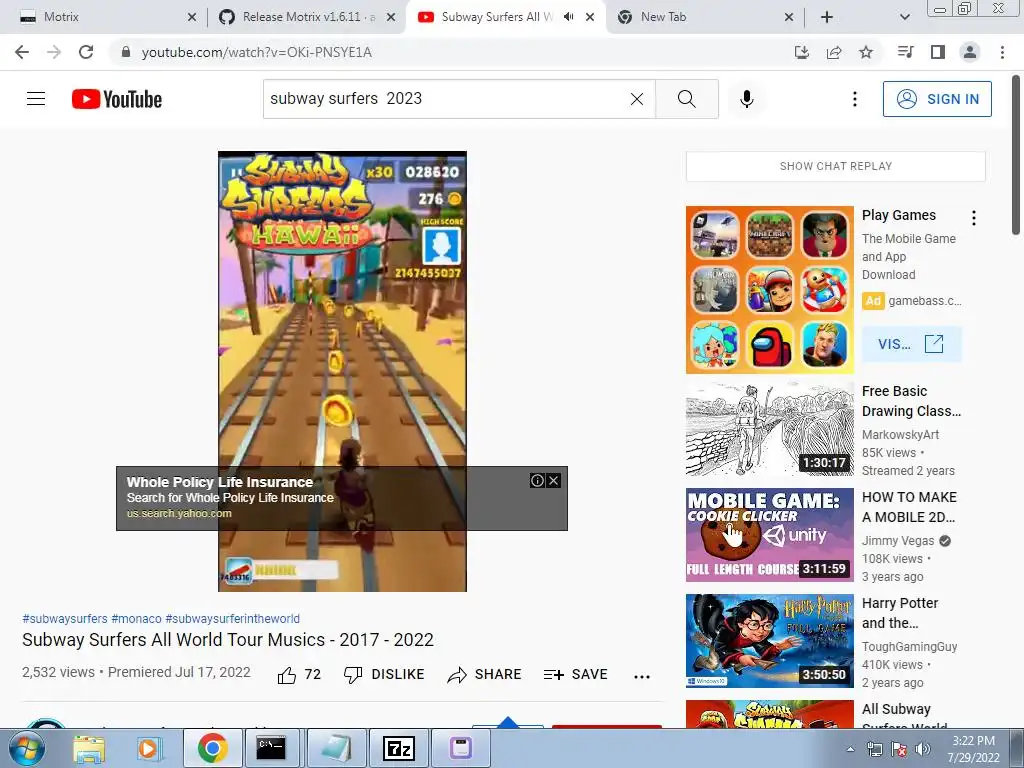
Task: Go back to previous page in Chrome
Action: [x=22, y=52]
